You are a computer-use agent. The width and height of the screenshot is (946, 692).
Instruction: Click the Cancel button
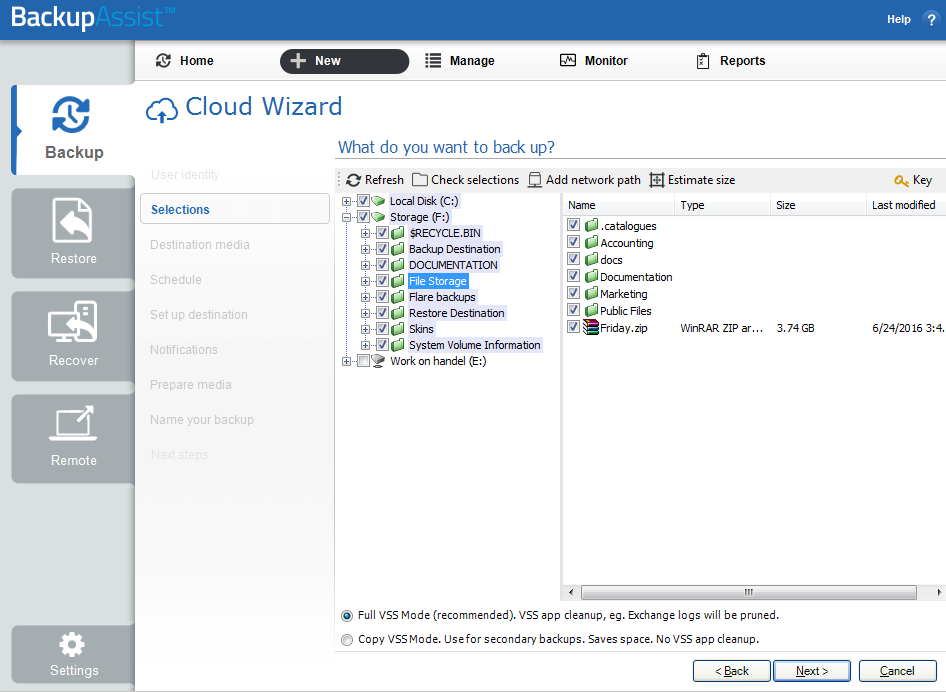[x=897, y=671]
